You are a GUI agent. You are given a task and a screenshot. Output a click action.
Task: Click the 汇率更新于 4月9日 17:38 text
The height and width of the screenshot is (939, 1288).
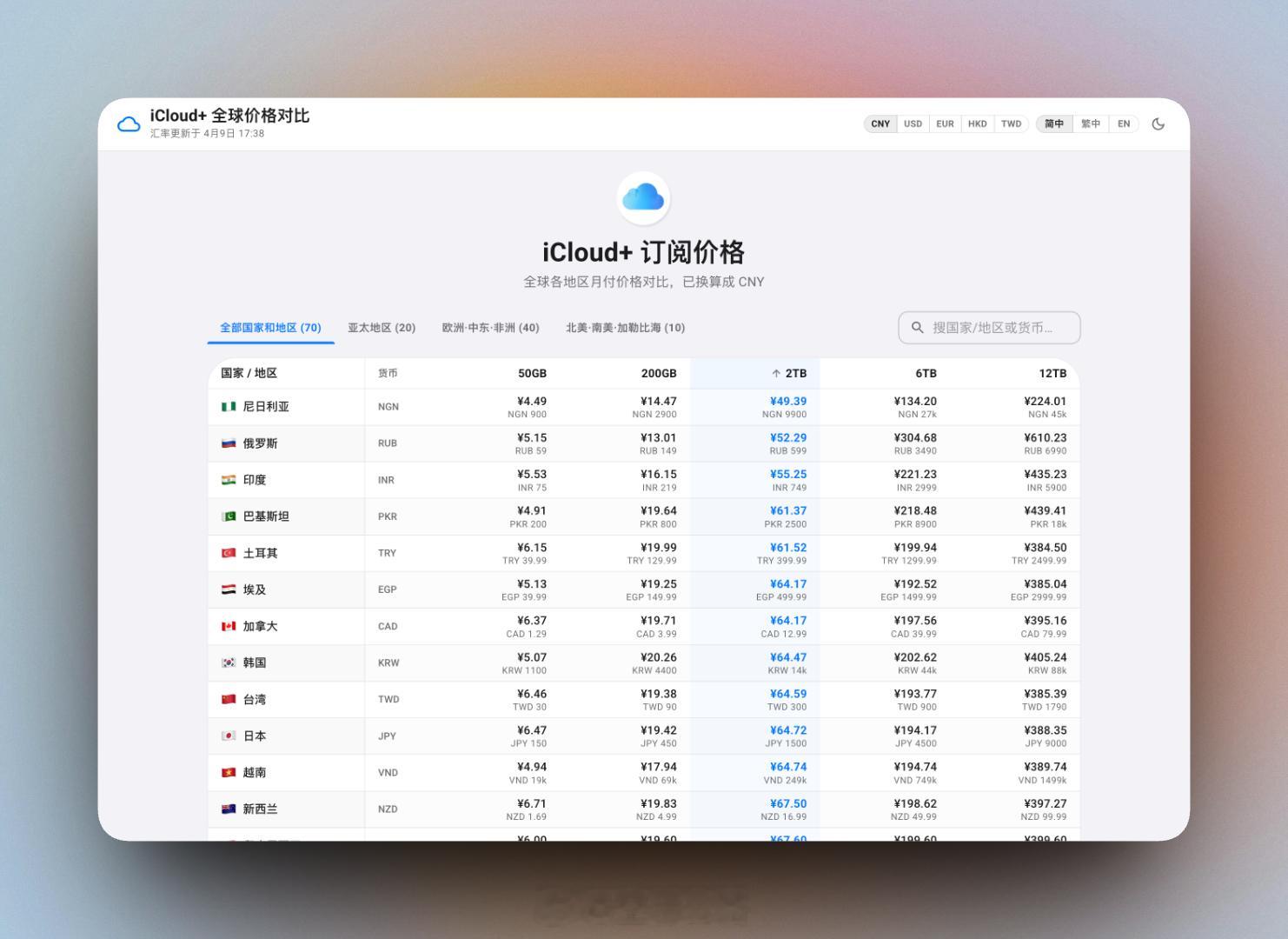click(x=207, y=133)
